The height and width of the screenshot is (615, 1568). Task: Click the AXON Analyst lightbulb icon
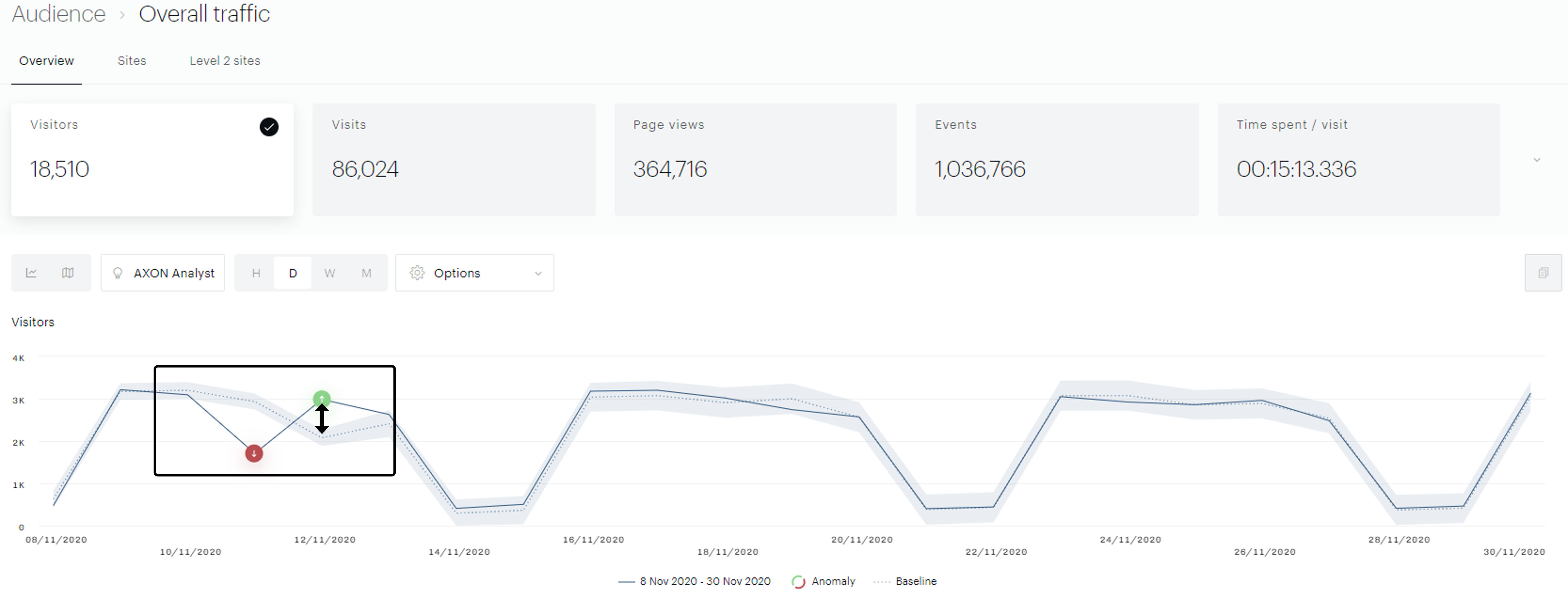coord(118,273)
